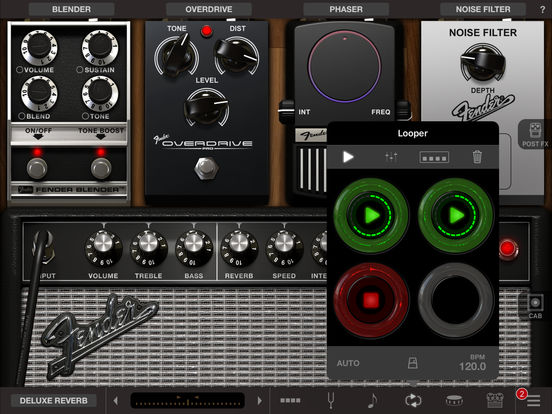Click the help question mark
This screenshot has height=414, width=552.
[x=542, y=10]
